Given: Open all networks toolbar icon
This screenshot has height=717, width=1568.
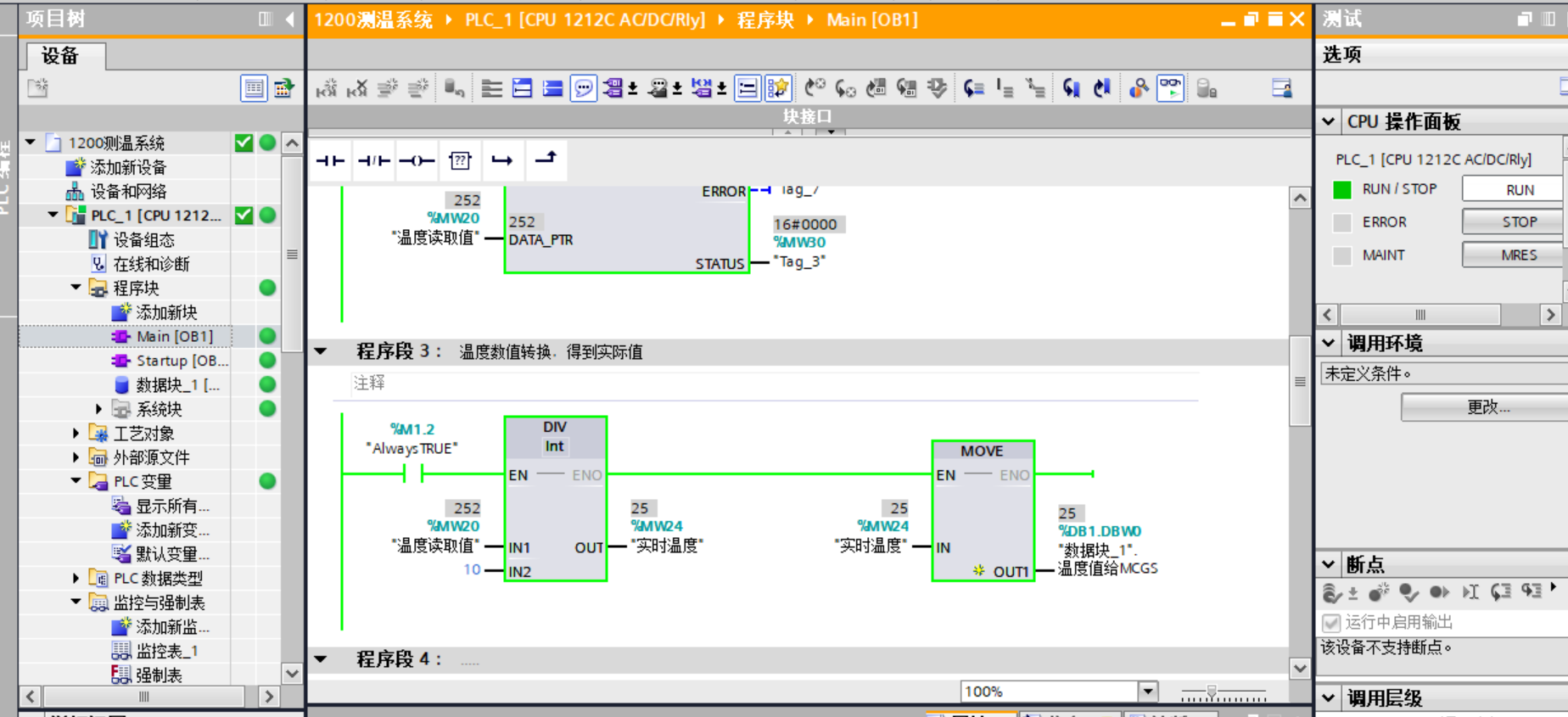Looking at the screenshot, I should (523, 88).
